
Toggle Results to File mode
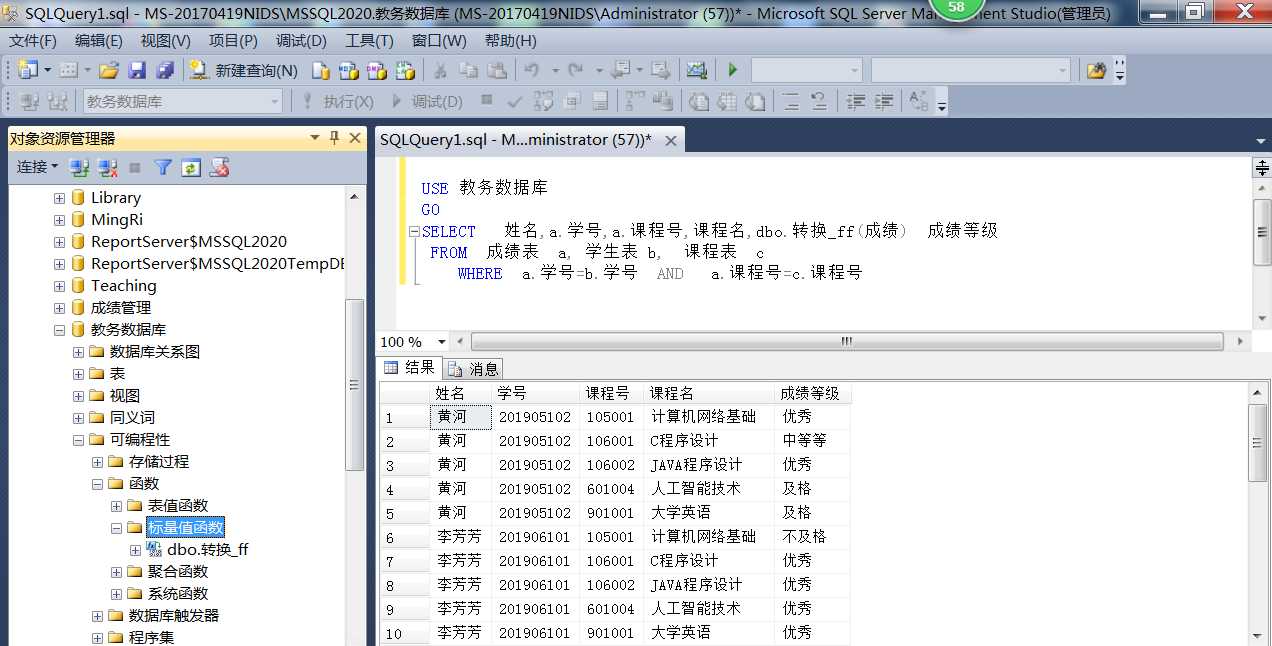(755, 101)
